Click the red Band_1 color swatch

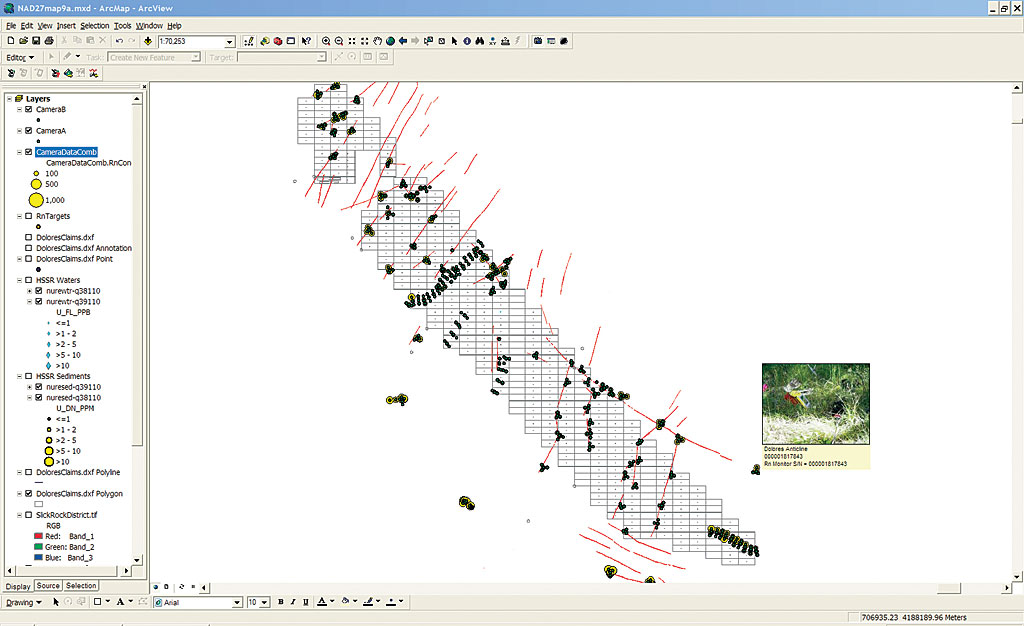[39, 537]
